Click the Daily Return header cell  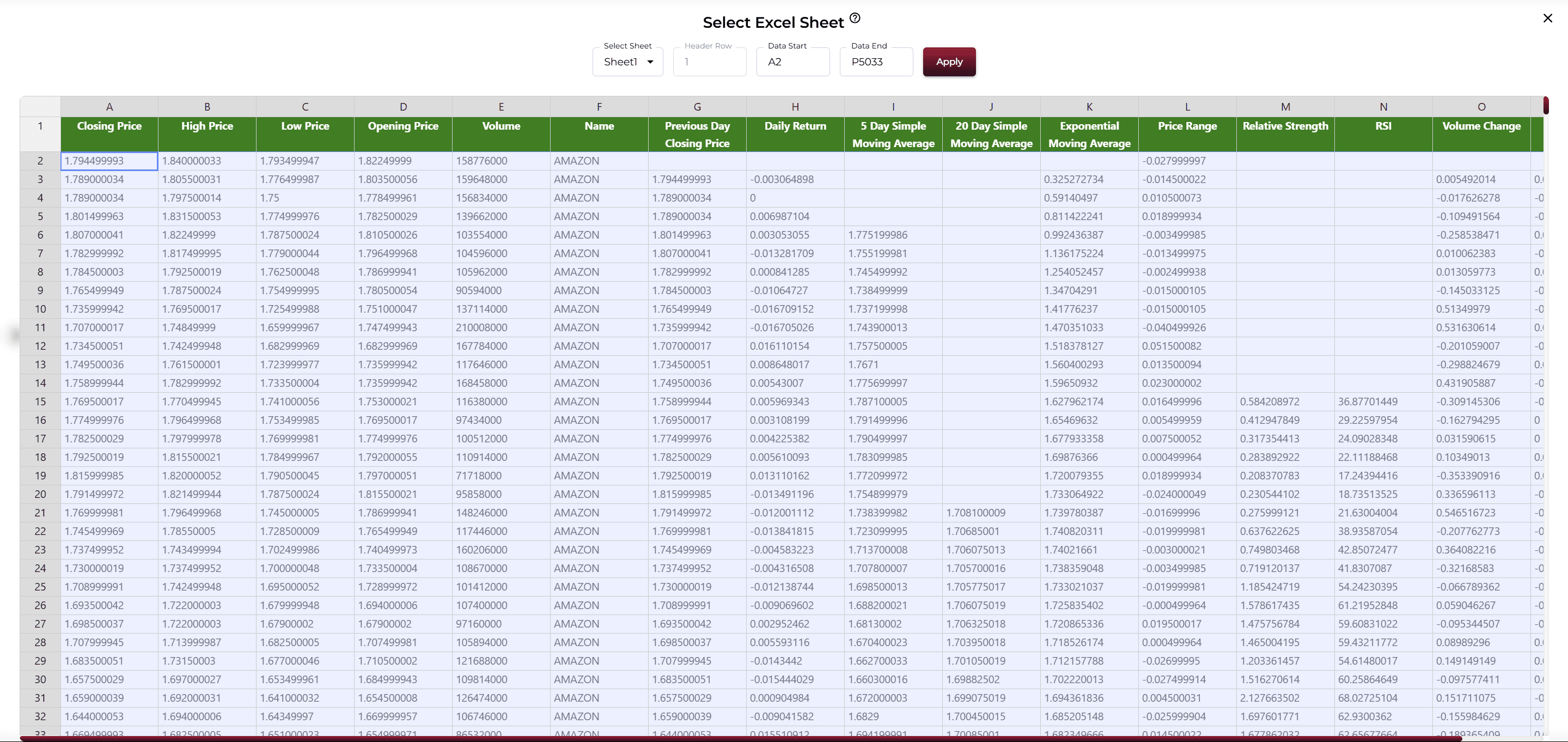point(796,134)
